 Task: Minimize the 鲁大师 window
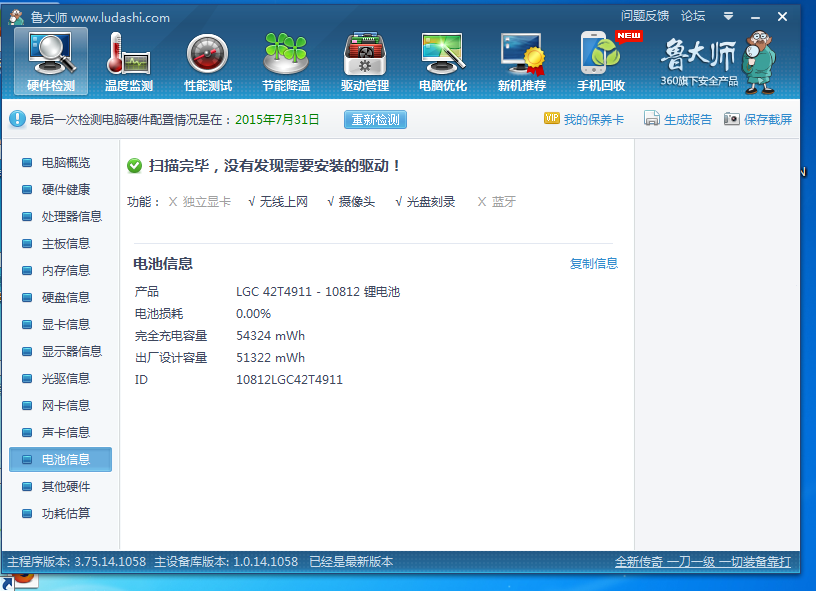[755, 17]
